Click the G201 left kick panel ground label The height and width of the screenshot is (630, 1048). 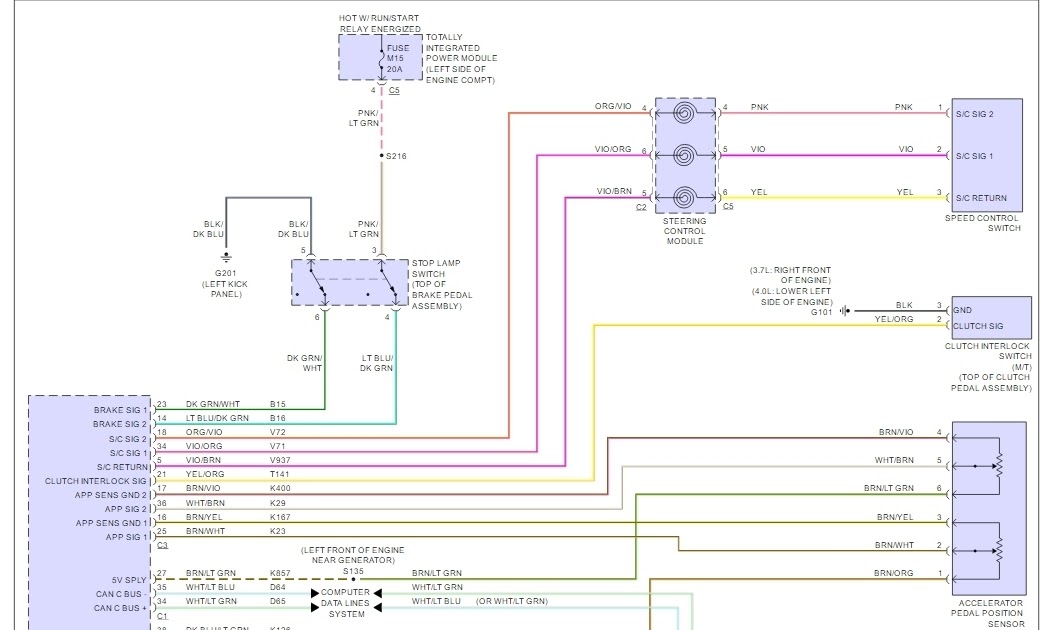pos(225,284)
